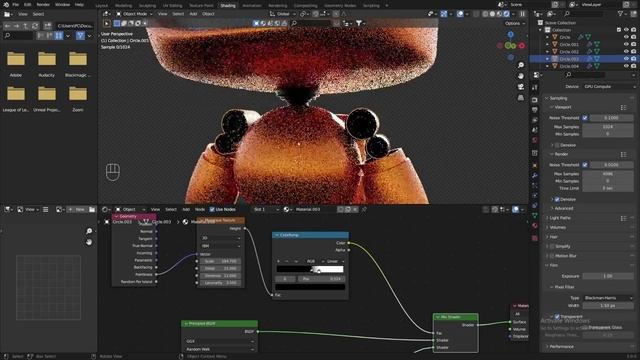Open Blackman-Harris pixel filter type dropdown
This screenshot has height=360, width=640.
click(x=609, y=298)
